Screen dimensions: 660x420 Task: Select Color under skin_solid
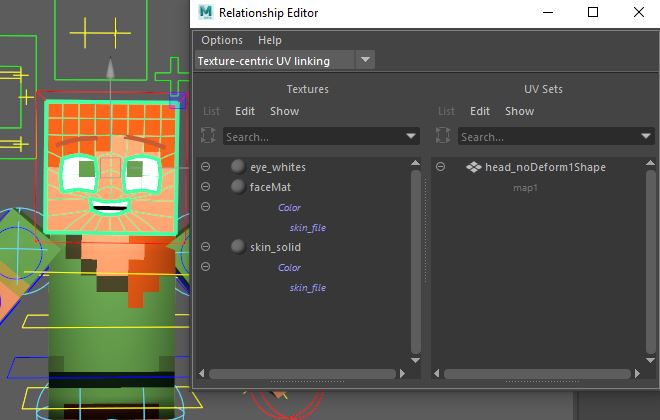pos(289,268)
